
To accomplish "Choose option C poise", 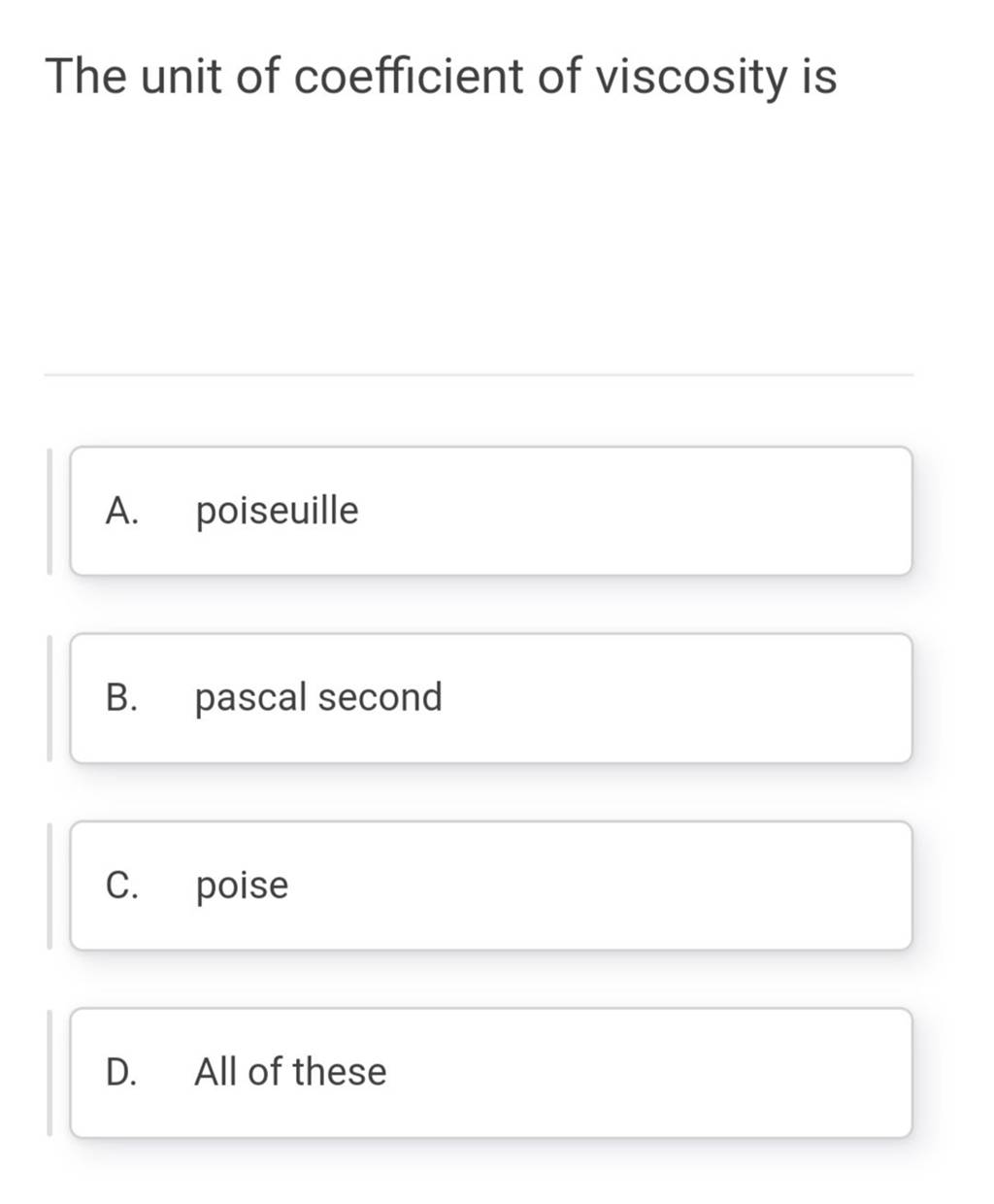I will point(491,886).
